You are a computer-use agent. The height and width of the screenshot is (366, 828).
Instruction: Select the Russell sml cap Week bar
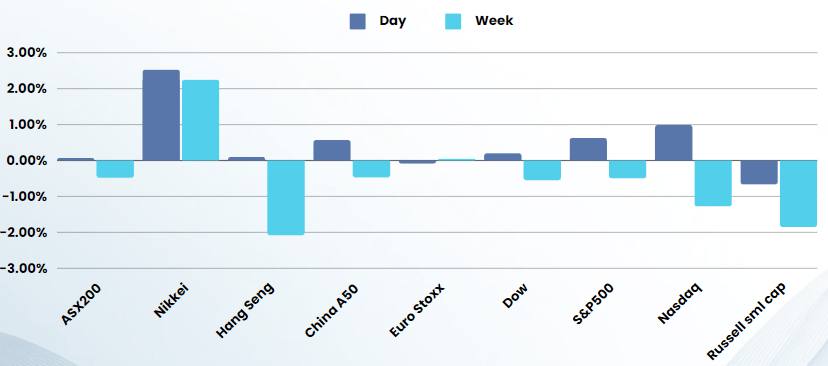pos(798,194)
